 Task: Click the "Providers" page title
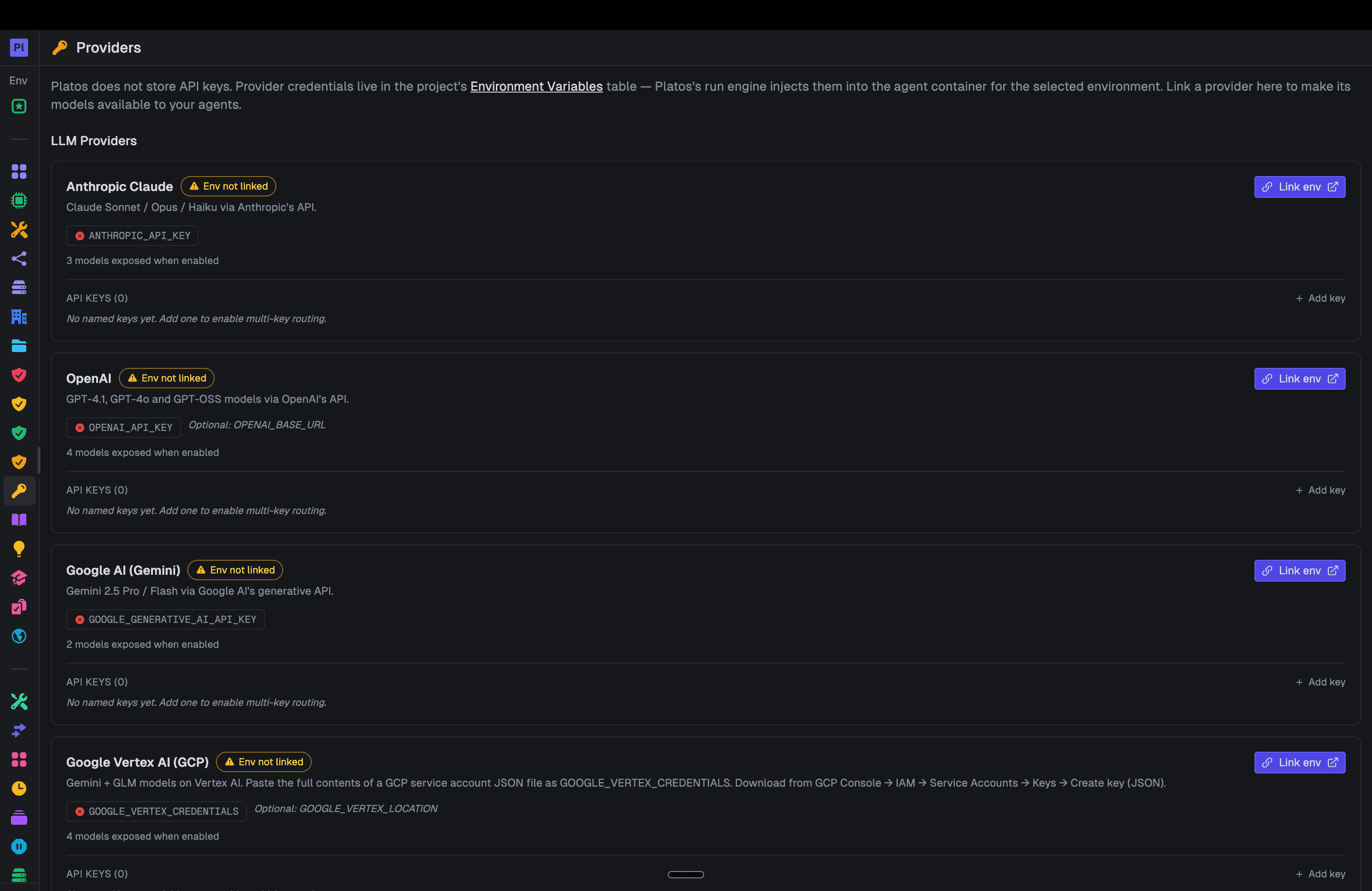pos(108,48)
